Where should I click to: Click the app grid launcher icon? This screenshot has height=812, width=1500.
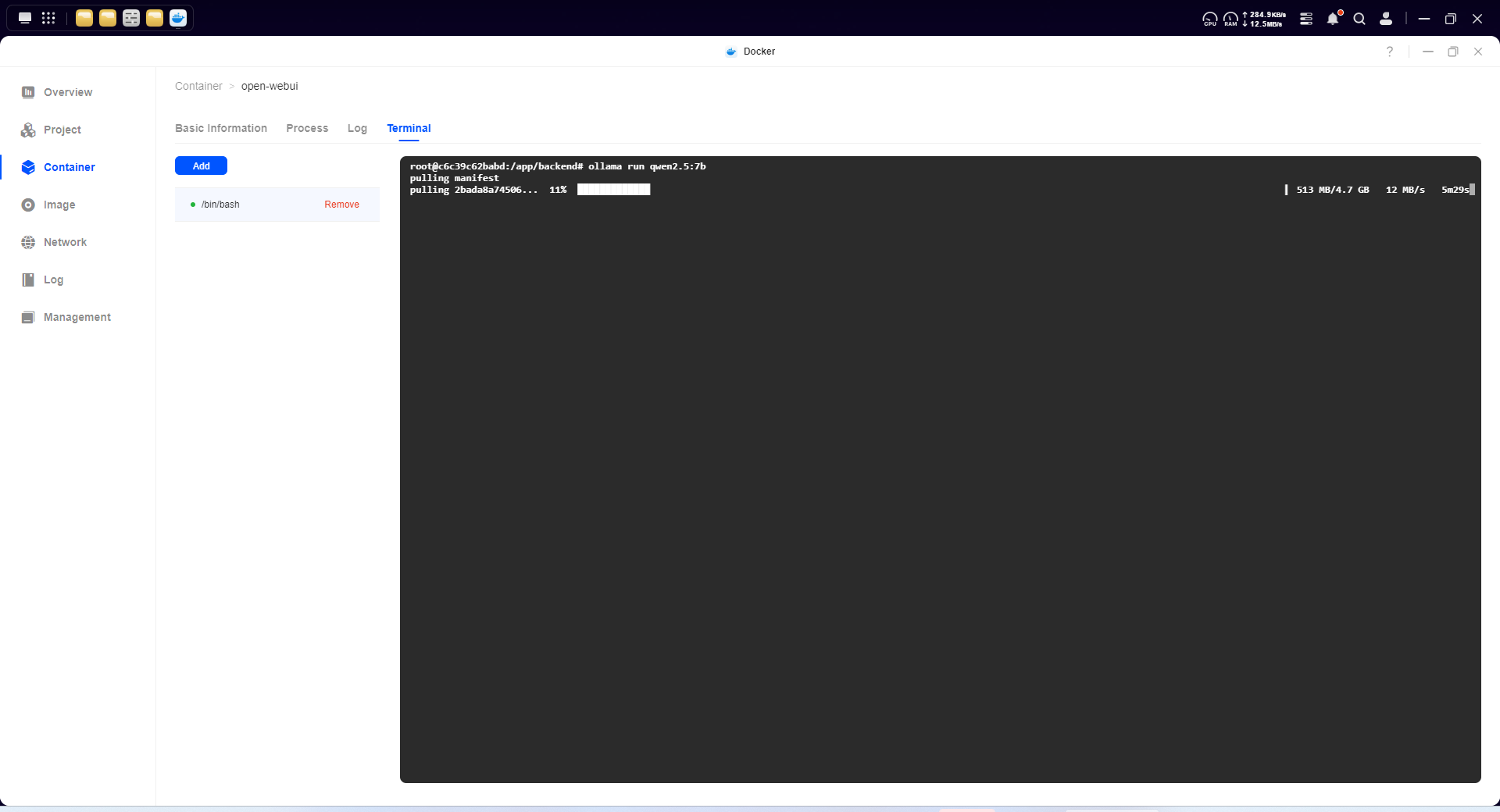48,18
